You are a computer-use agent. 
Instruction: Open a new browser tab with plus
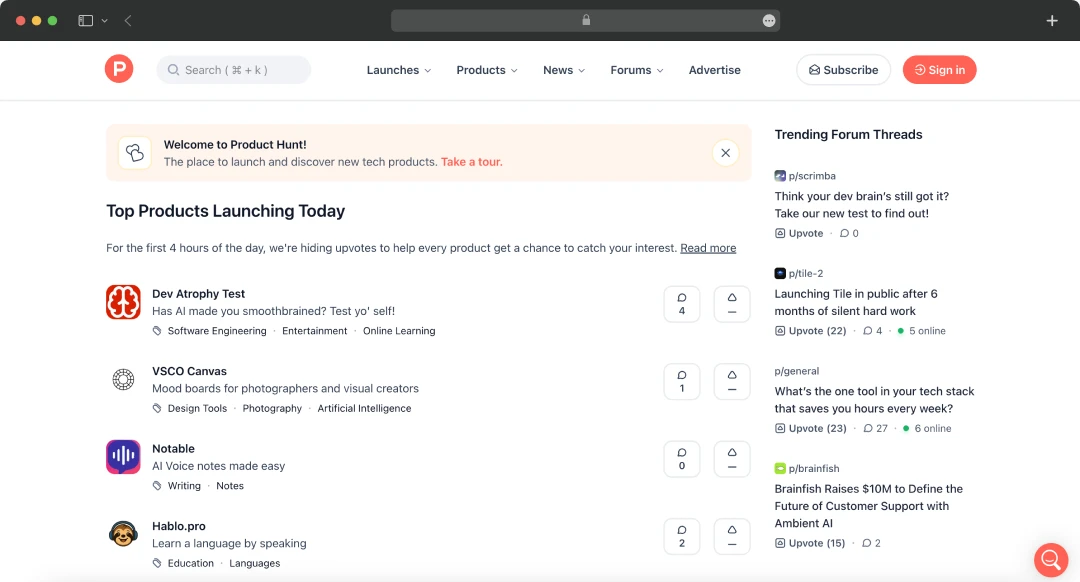click(x=1052, y=21)
